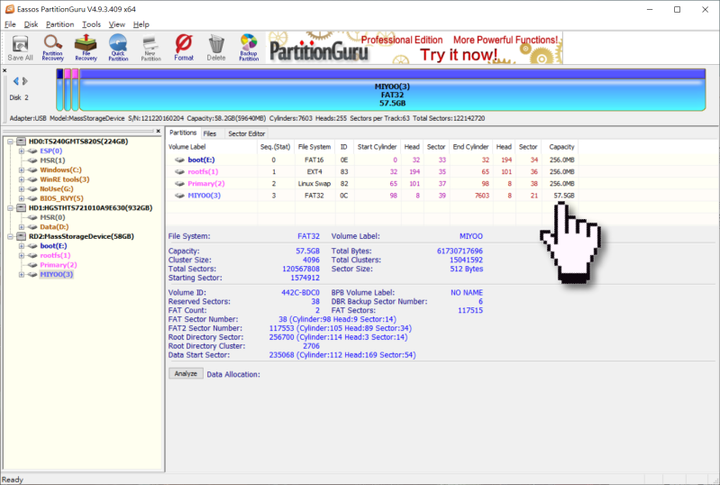720x485 pixels.
Task: Switch to the Files tab
Action: coord(210,134)
